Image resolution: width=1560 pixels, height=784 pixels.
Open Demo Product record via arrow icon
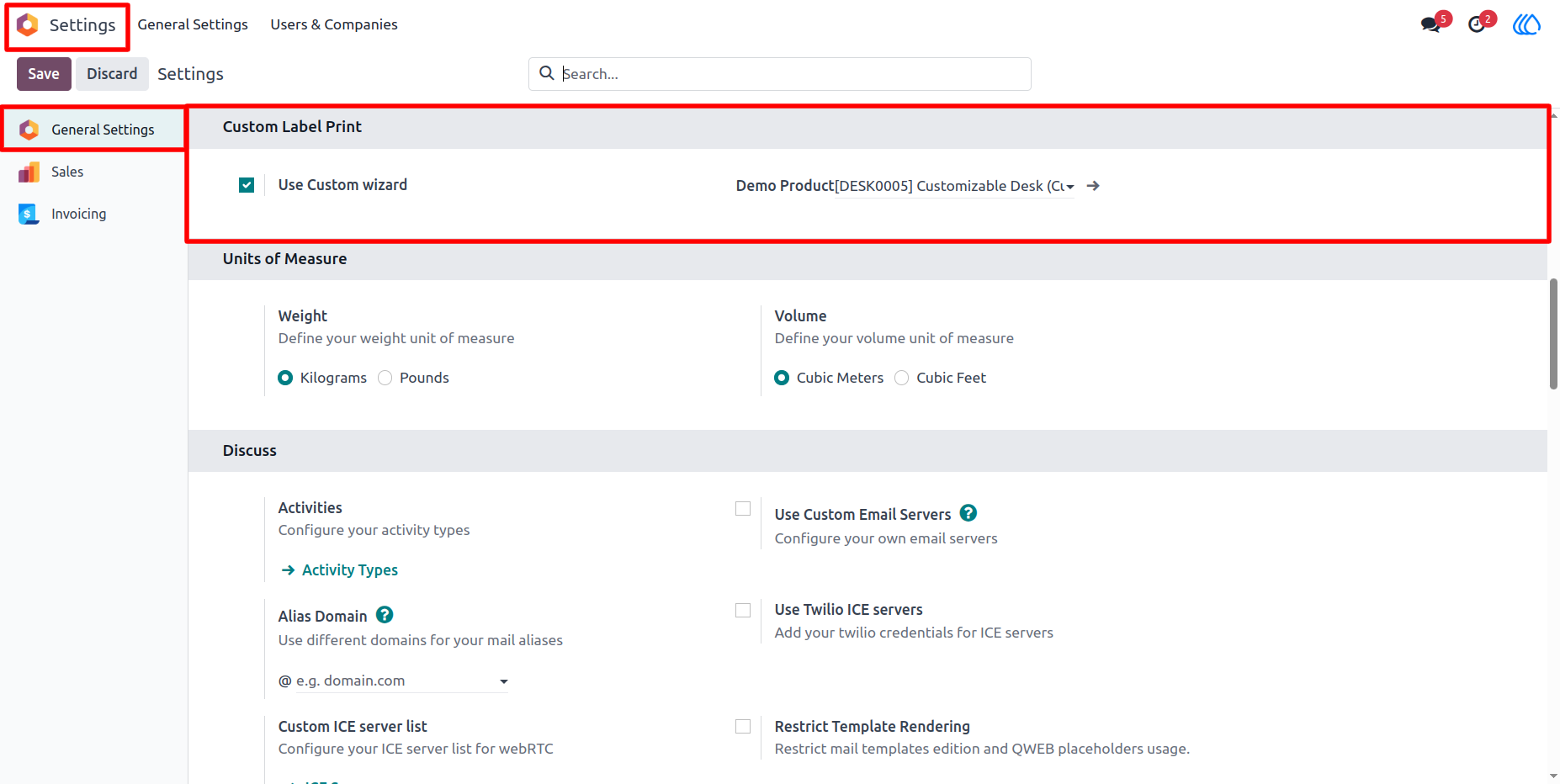click(x=1093, y=186)
